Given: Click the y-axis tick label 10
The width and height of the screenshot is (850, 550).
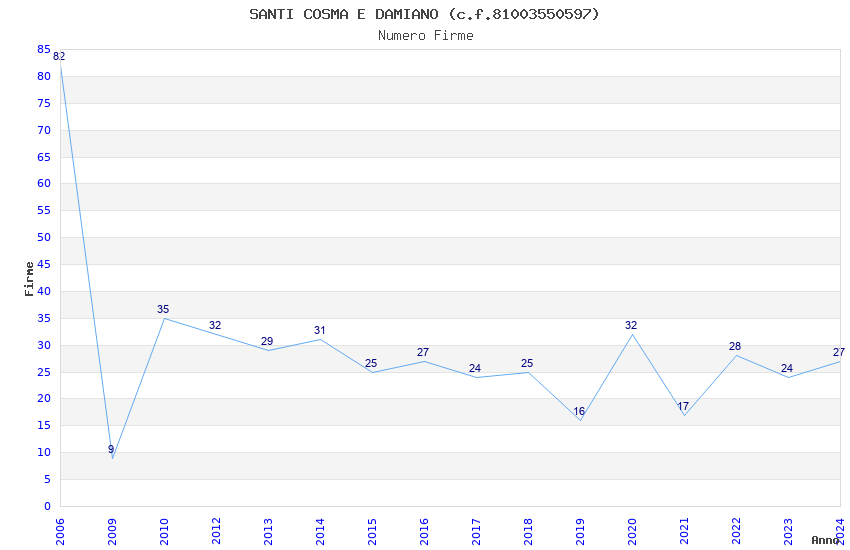Looking at the screenshot, I should 44,452.
